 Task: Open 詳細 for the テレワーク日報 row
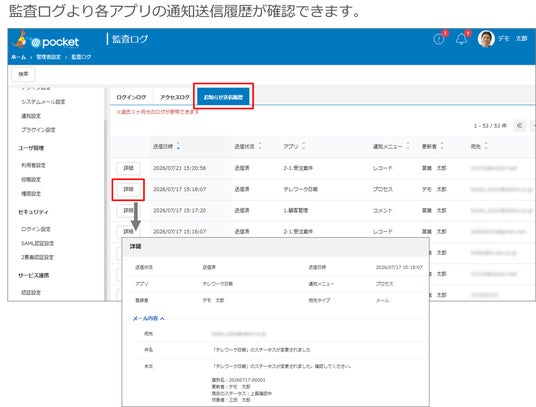pyautogui.click(x=128, y=189)
